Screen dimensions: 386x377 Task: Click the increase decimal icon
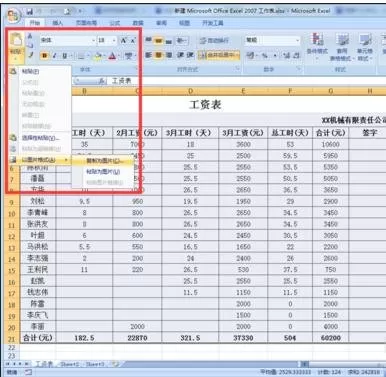pyautogui.click(x=286, y=56)
